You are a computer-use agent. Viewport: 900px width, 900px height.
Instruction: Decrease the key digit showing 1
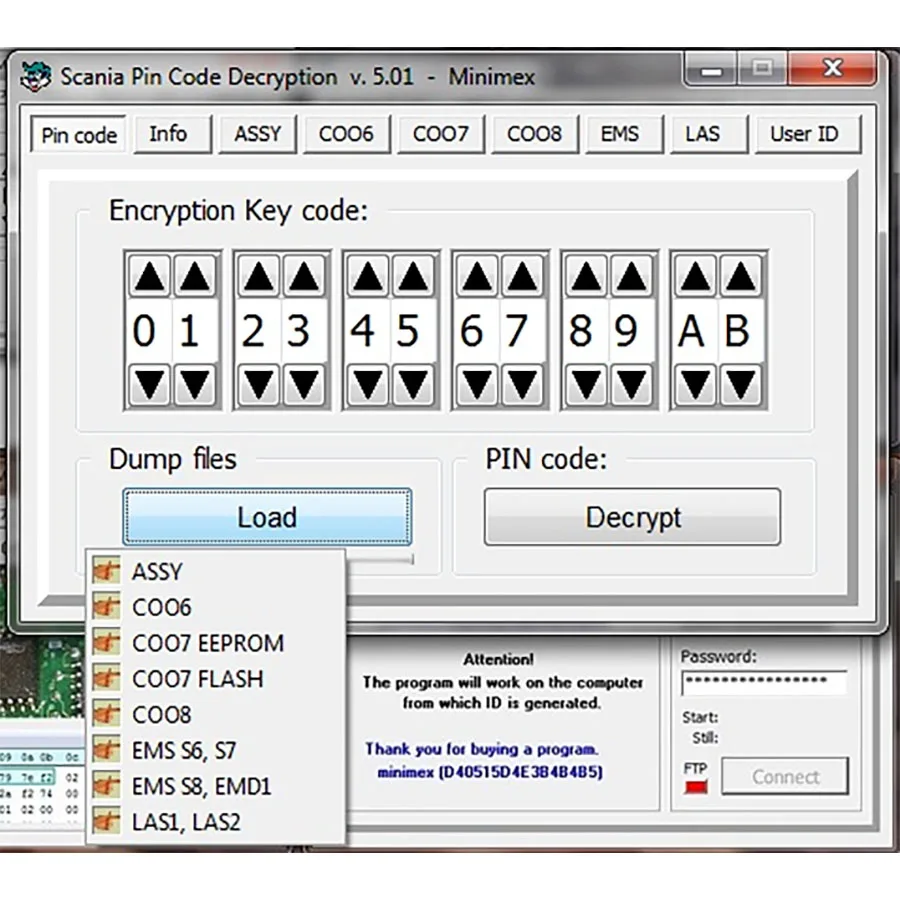pyautogui.click(x=195, y=383)
